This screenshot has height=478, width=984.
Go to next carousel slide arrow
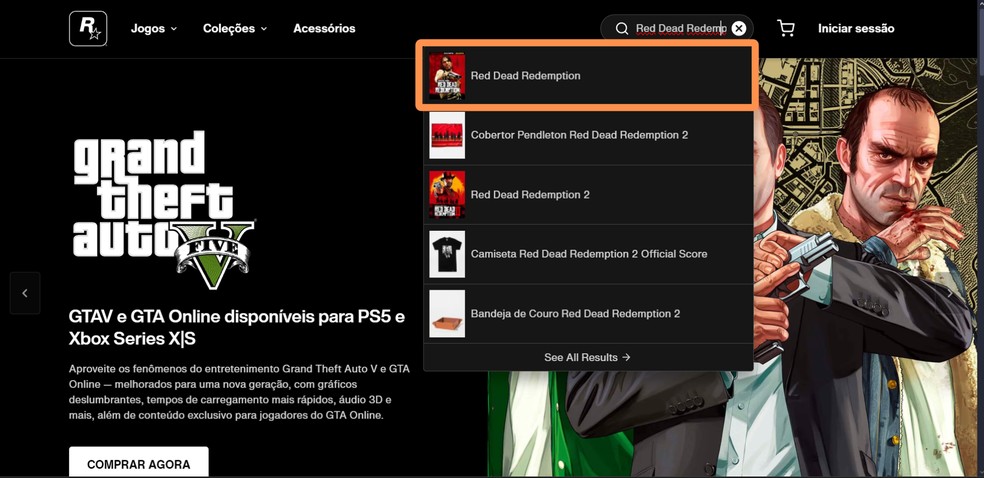(x=949, y=293)
